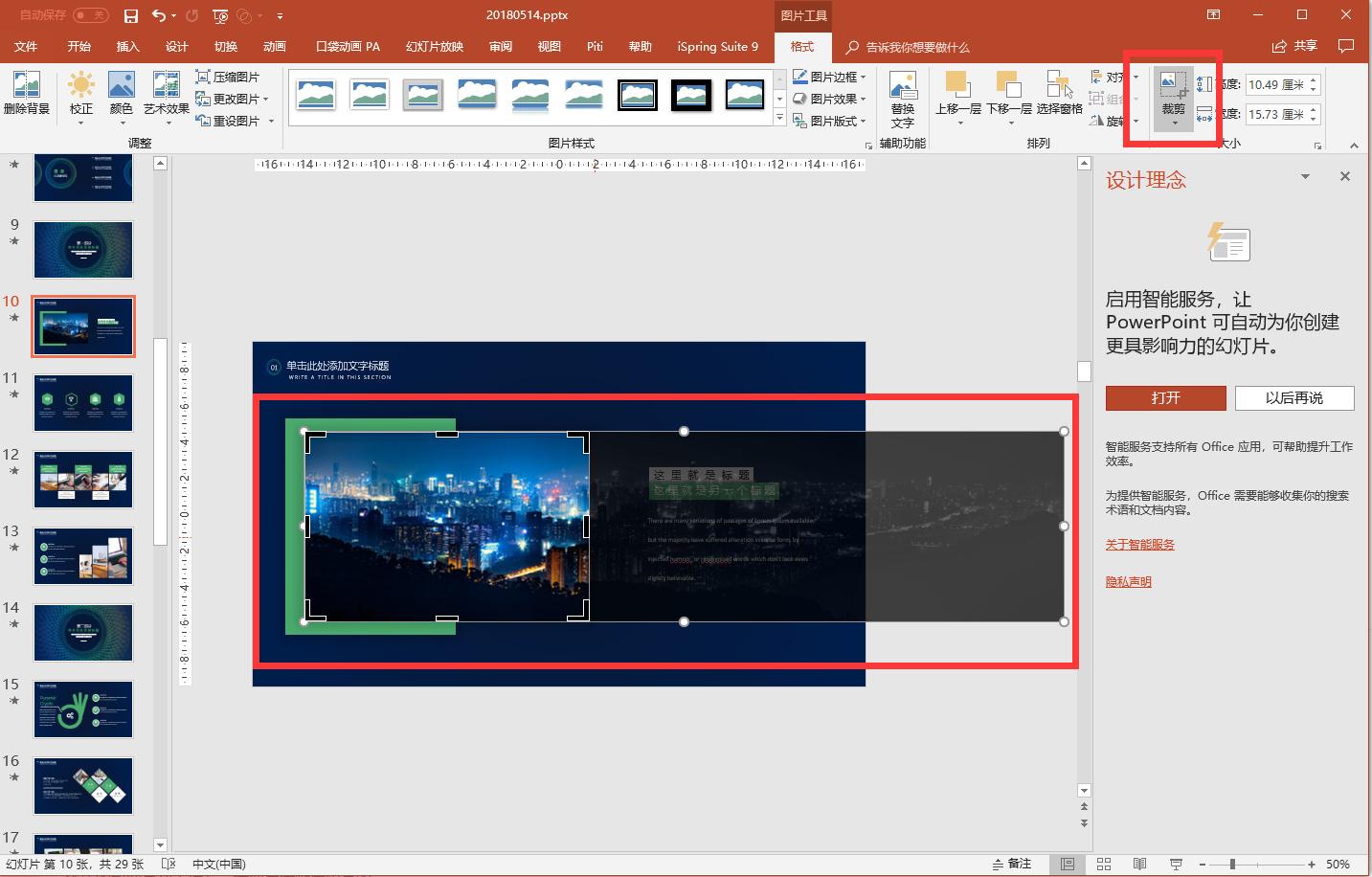Click the orange 打开 button in Design Ideas
1372x877 pixels.
[x=1165, y=398]
